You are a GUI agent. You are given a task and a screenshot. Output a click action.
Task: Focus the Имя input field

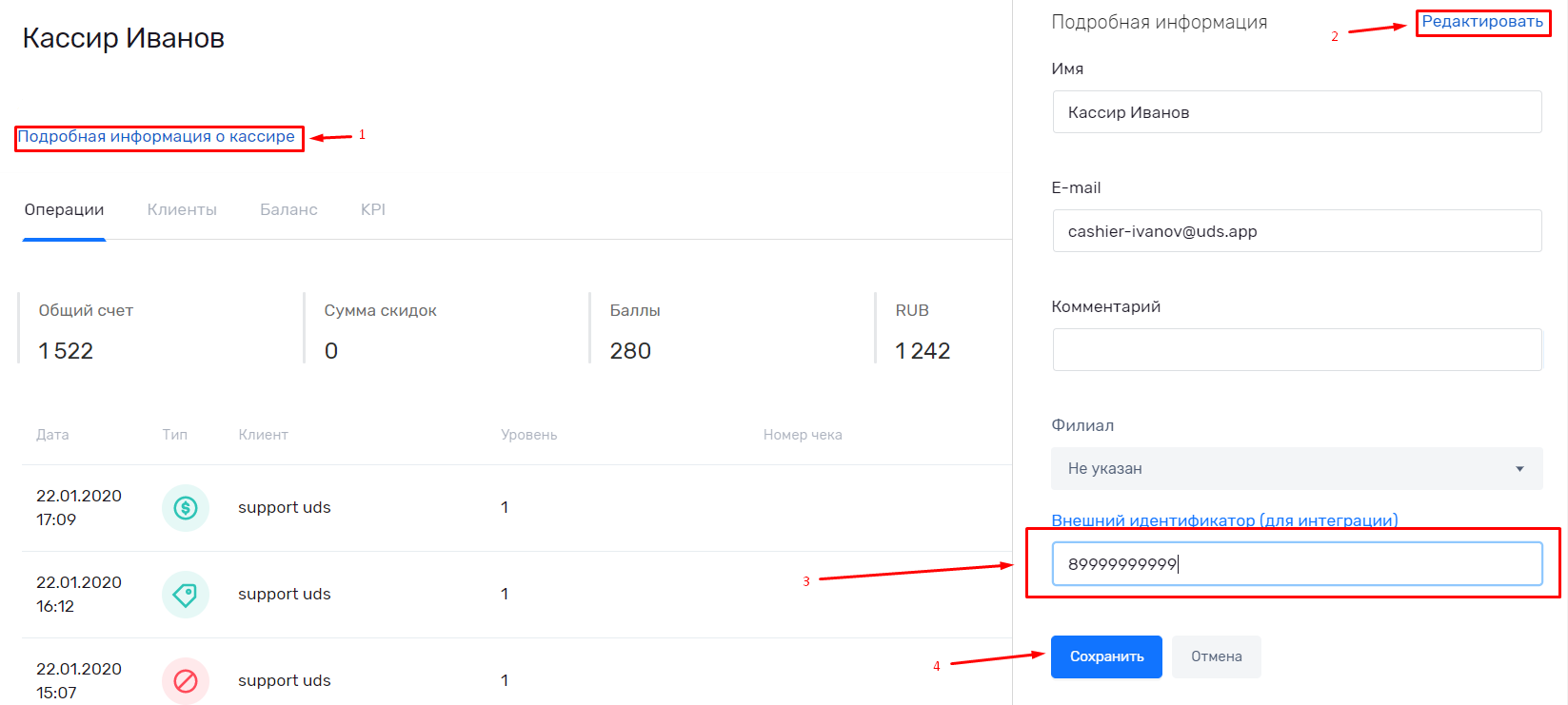coord(1297,112)
